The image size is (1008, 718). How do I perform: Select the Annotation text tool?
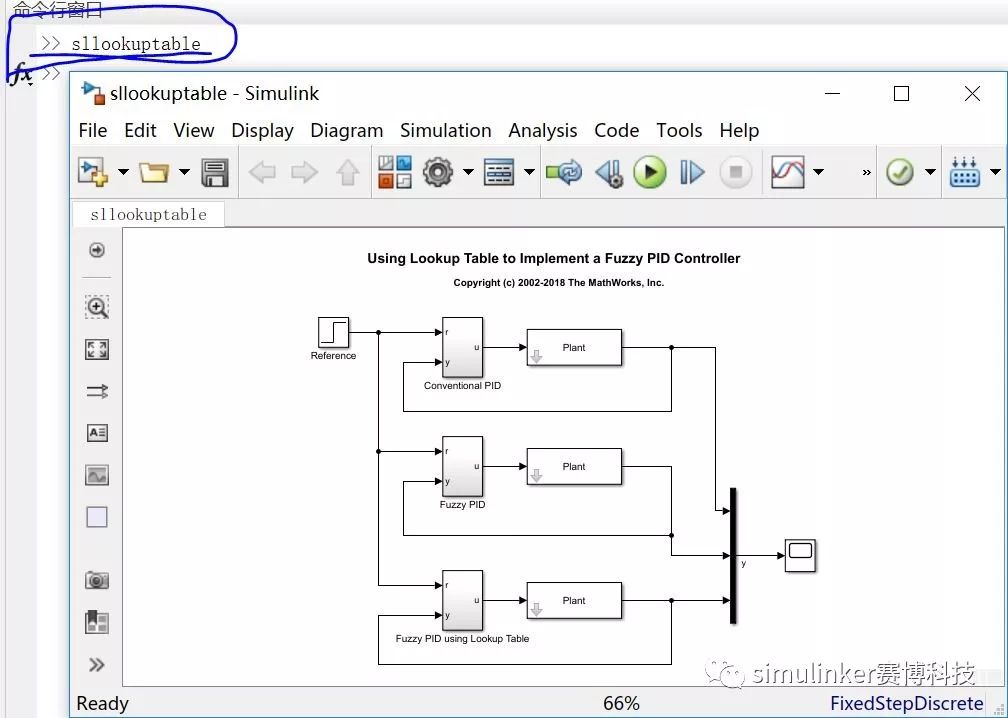tap(97, 433)
